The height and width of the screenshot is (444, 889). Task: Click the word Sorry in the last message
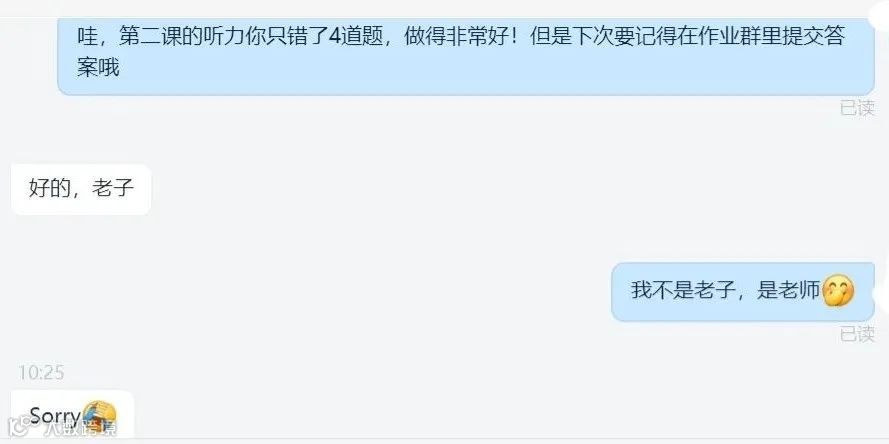coord(55,417)
